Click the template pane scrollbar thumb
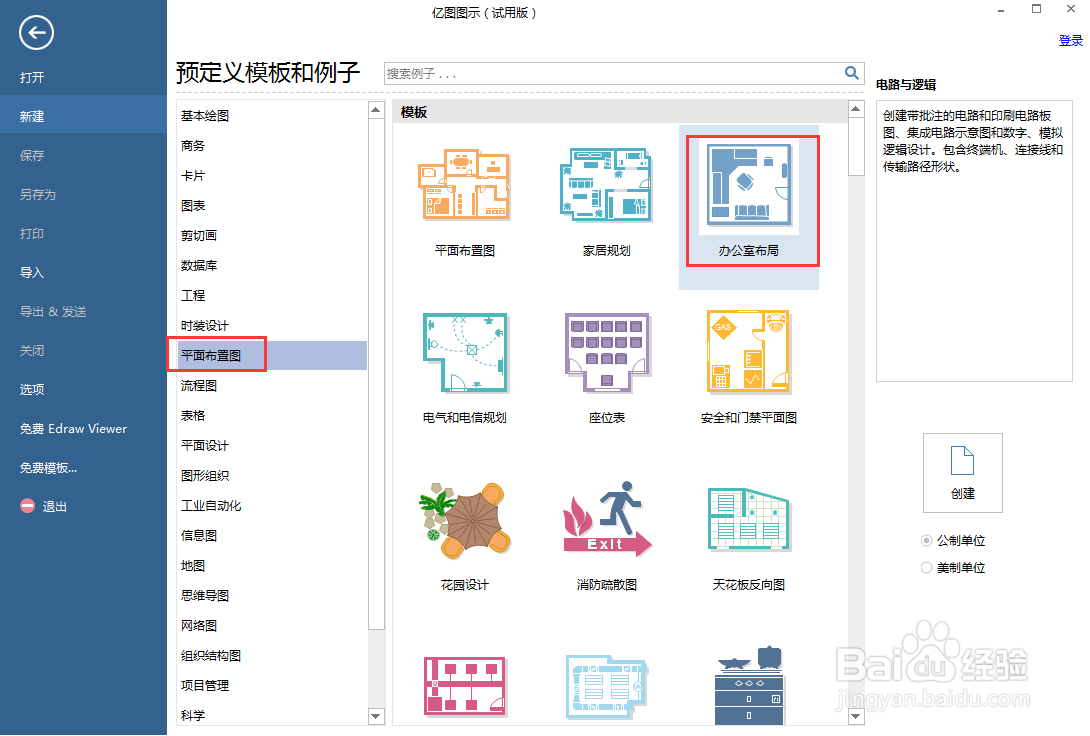Image resolution: width=1090 pixels, height=736 pixels. [x=856, y=146]
